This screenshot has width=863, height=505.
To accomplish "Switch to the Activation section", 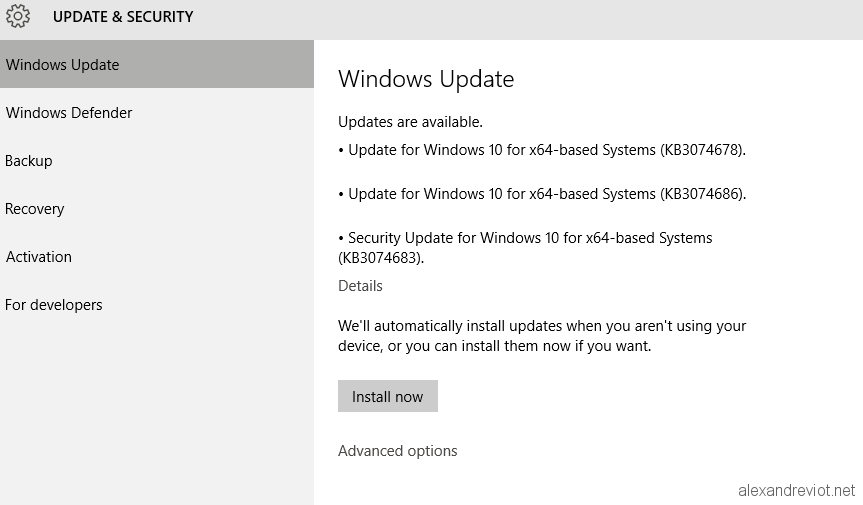I will (157, 257).
